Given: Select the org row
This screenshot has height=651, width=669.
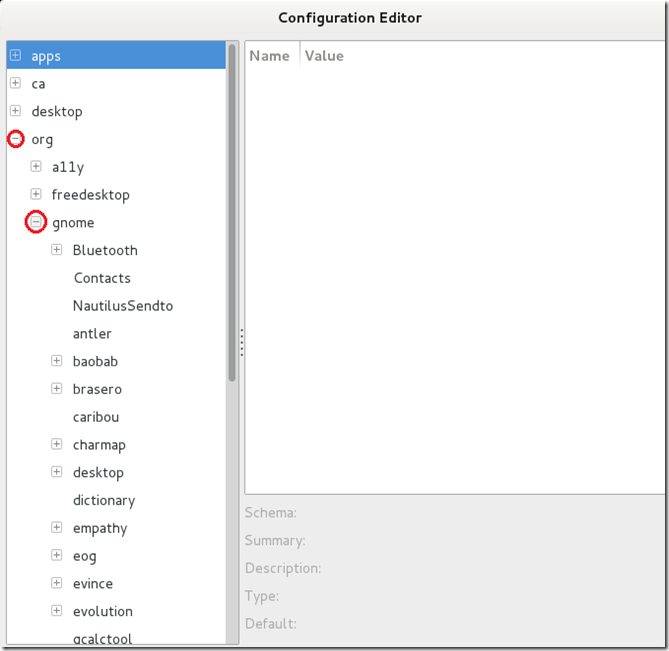Looking at the screenshot, I should point(116,139).
